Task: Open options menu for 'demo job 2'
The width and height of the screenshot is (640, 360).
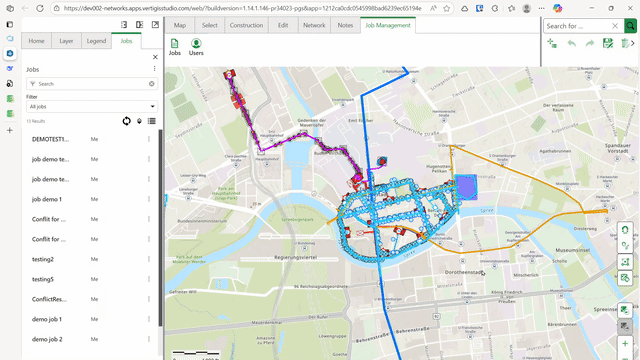Action: (149, 339)
